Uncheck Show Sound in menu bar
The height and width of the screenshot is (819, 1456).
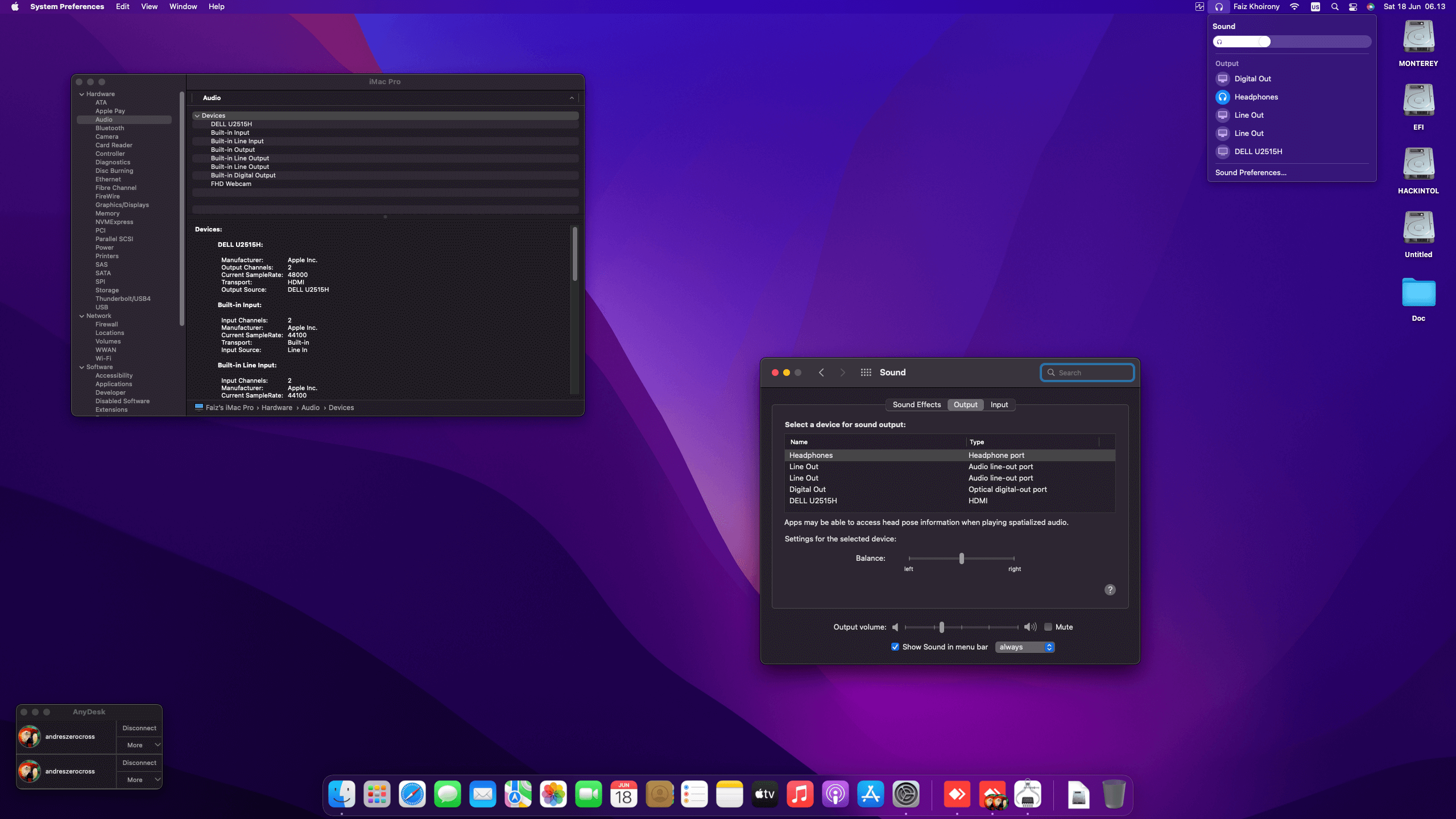click(x=895, y=647)
